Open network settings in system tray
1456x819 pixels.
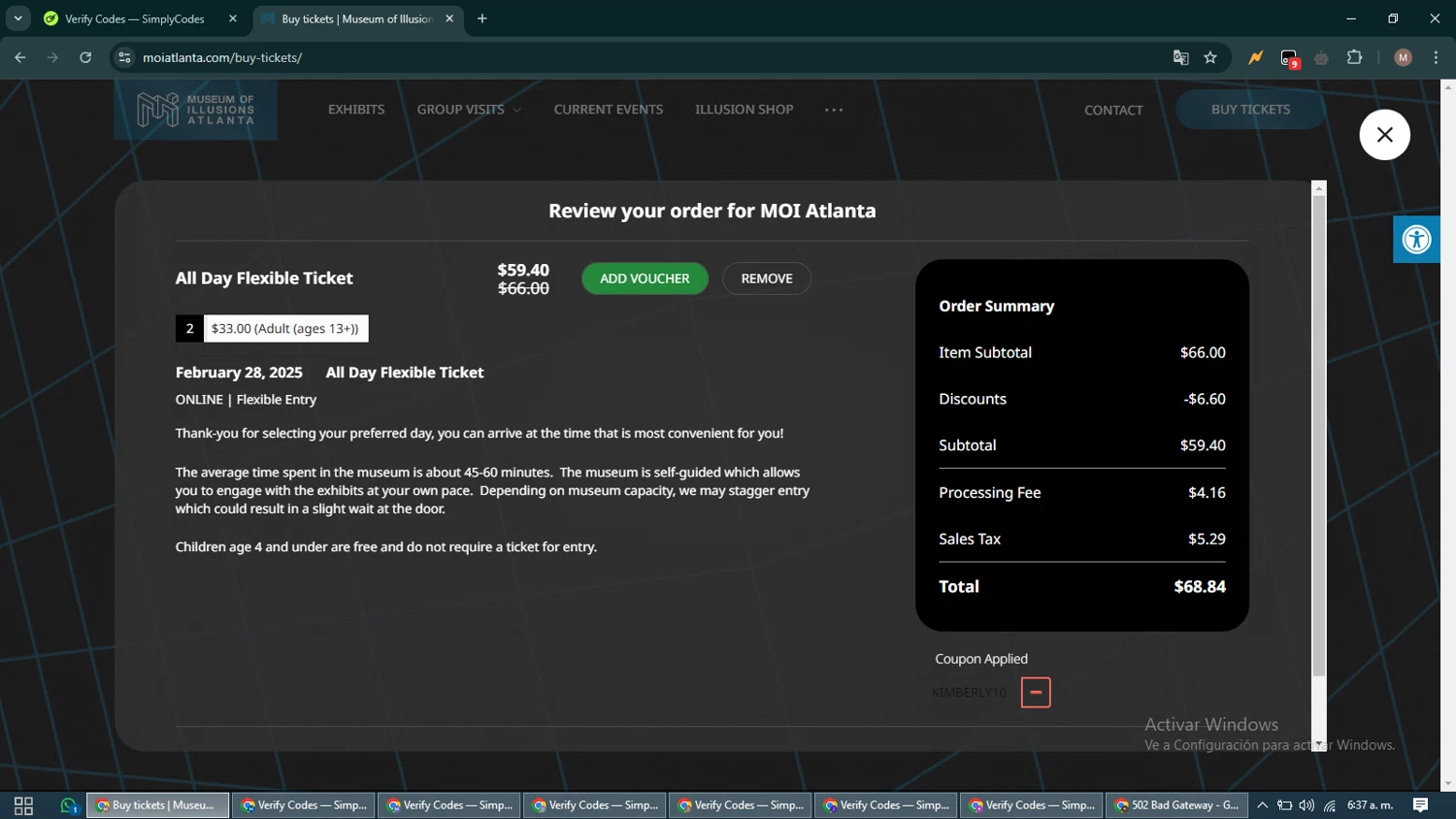click(x=1330, y=805)
